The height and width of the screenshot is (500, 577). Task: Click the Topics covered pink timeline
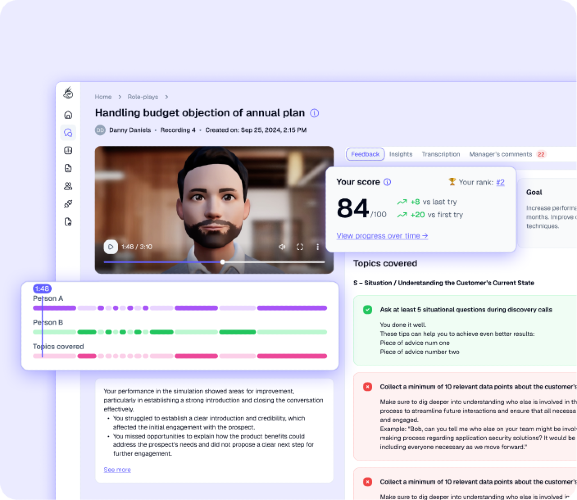tap(180, 356)
